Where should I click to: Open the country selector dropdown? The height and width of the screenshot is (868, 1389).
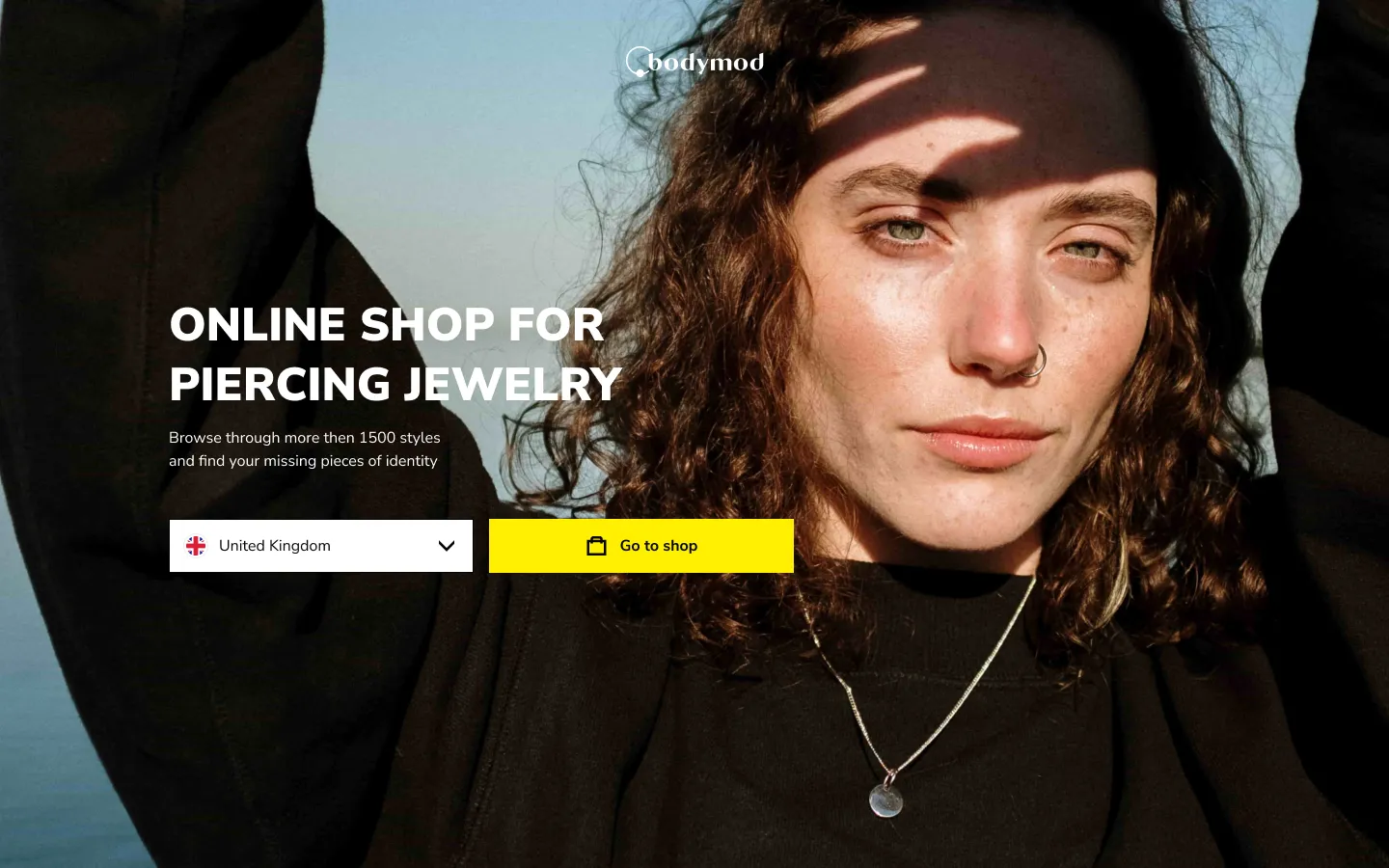pos(321,546)
